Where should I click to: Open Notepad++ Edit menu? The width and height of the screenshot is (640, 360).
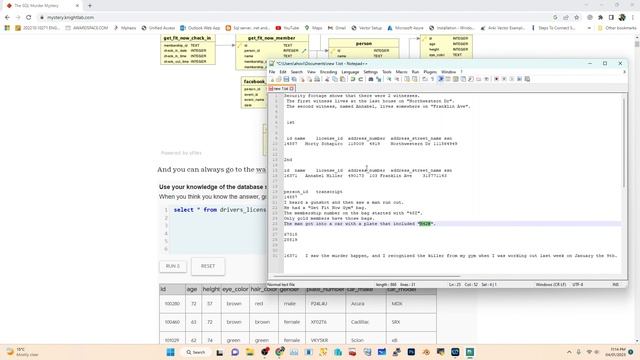coord(283,72)
